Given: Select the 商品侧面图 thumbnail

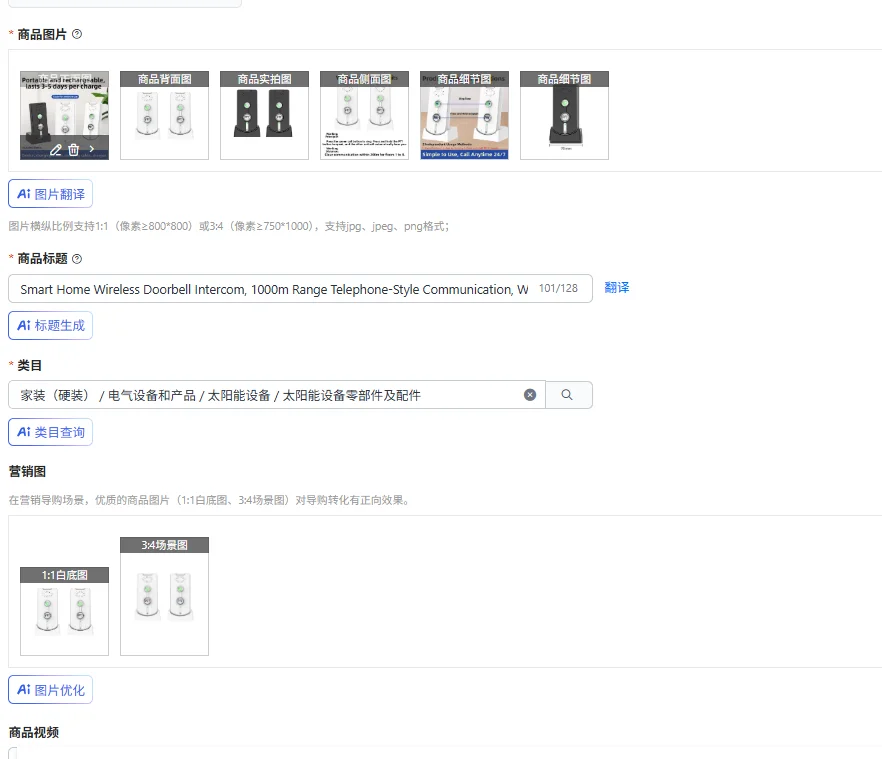Looking at the screenshot, I should coord(364,115).
